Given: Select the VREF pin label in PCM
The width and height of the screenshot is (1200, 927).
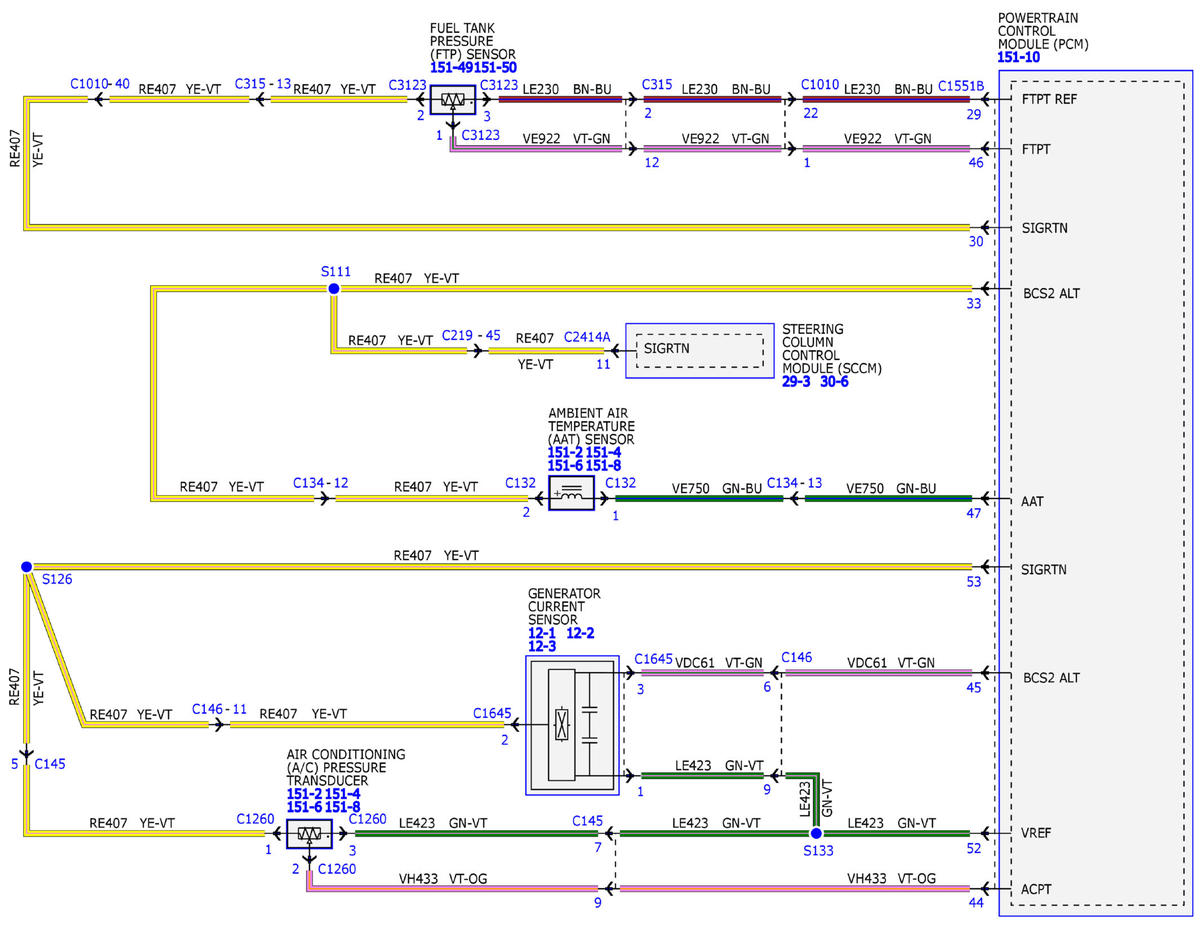Looking at the screenshot, I should tap(1037, 833).
